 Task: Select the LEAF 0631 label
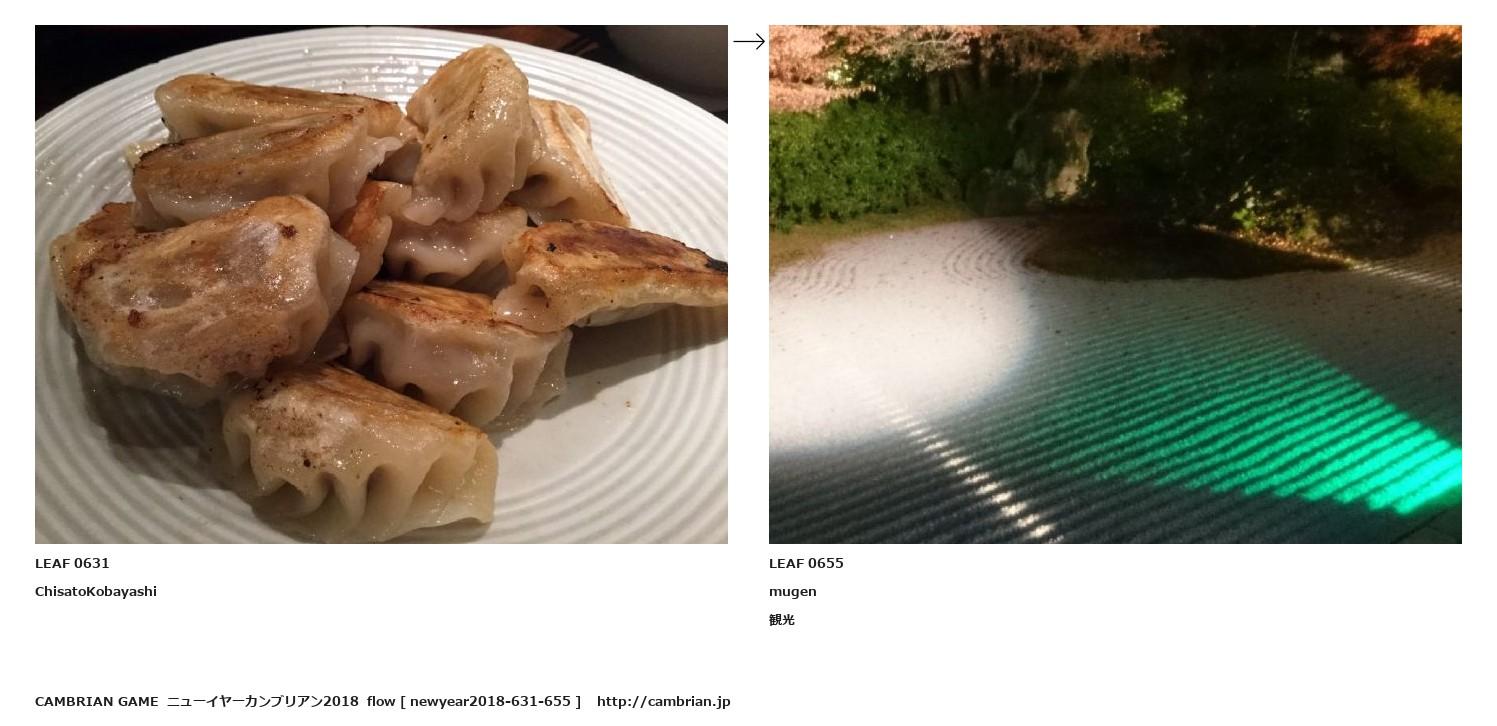coord(72,563)
